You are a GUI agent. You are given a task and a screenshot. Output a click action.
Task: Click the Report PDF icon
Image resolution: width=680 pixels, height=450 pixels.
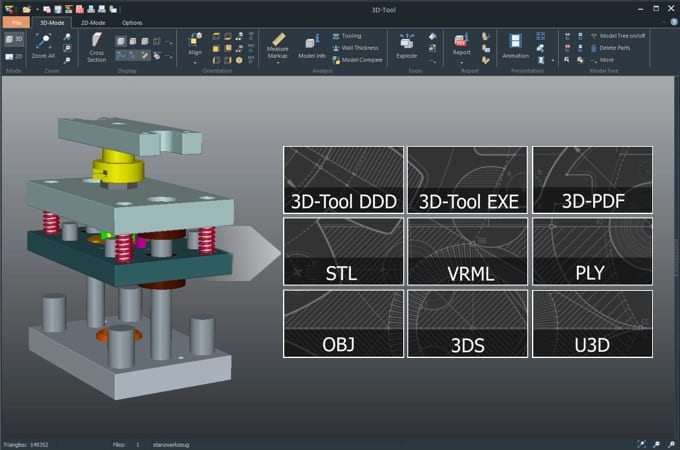point(461,44)
